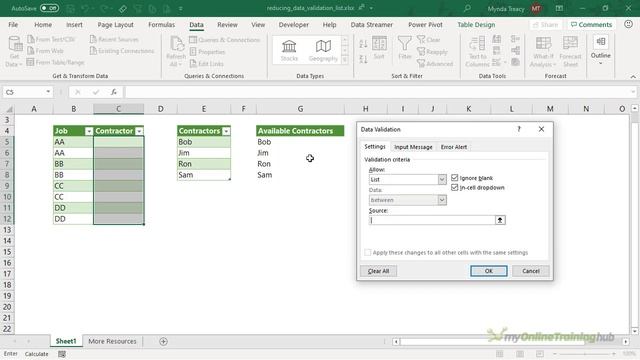
Task: Select cell containing Ron in Contractors table
Action: pos(204,164)
